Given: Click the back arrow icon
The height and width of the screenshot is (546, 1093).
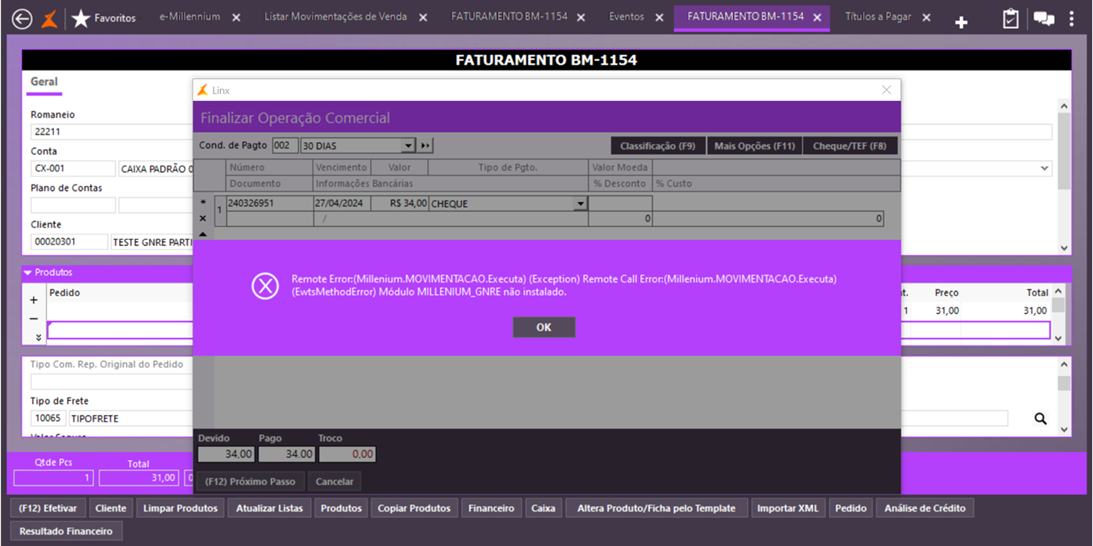Looking at the screenshot, I should tap(22, 20).
